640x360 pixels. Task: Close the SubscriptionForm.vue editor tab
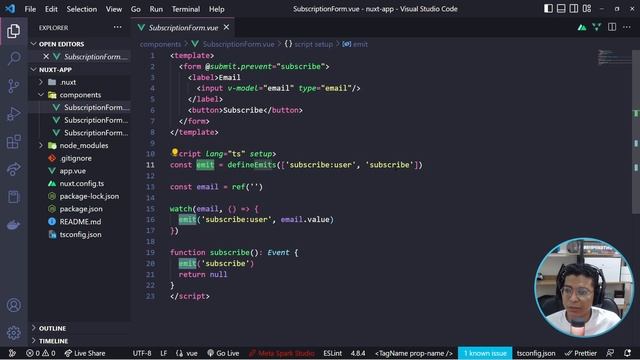point(227,27)
